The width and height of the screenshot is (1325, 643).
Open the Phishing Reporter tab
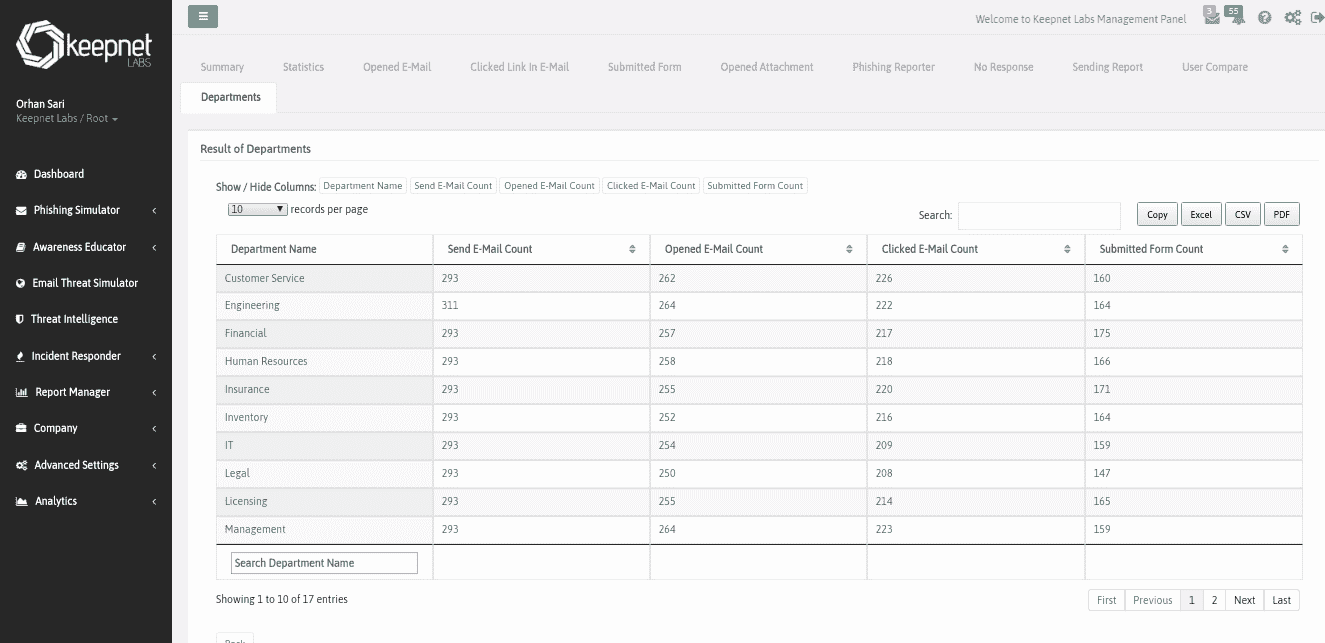pyautogui.click(x=893, y=67)
